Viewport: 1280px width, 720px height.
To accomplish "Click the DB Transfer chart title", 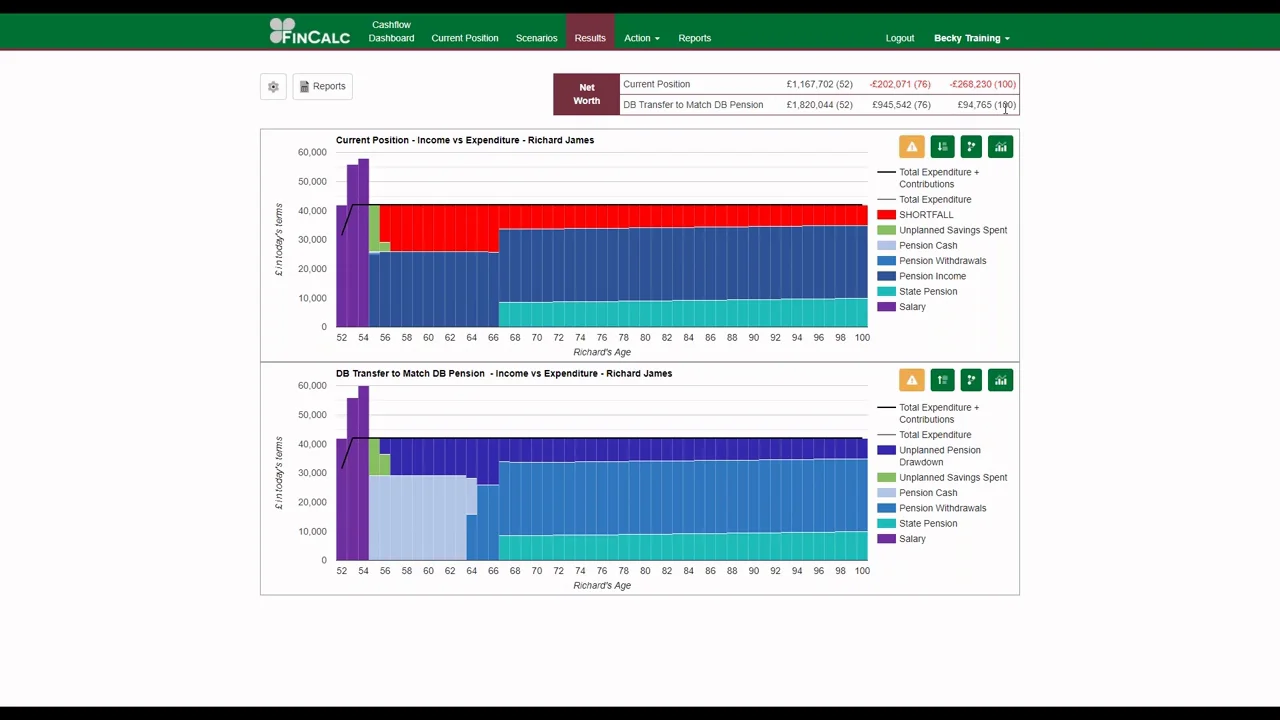I will (504, 374).
